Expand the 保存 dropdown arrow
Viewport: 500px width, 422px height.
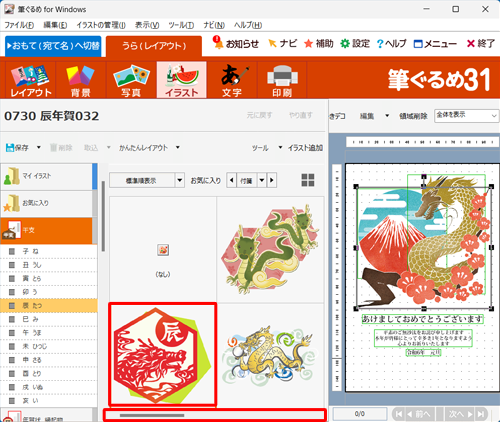point(39,147)
